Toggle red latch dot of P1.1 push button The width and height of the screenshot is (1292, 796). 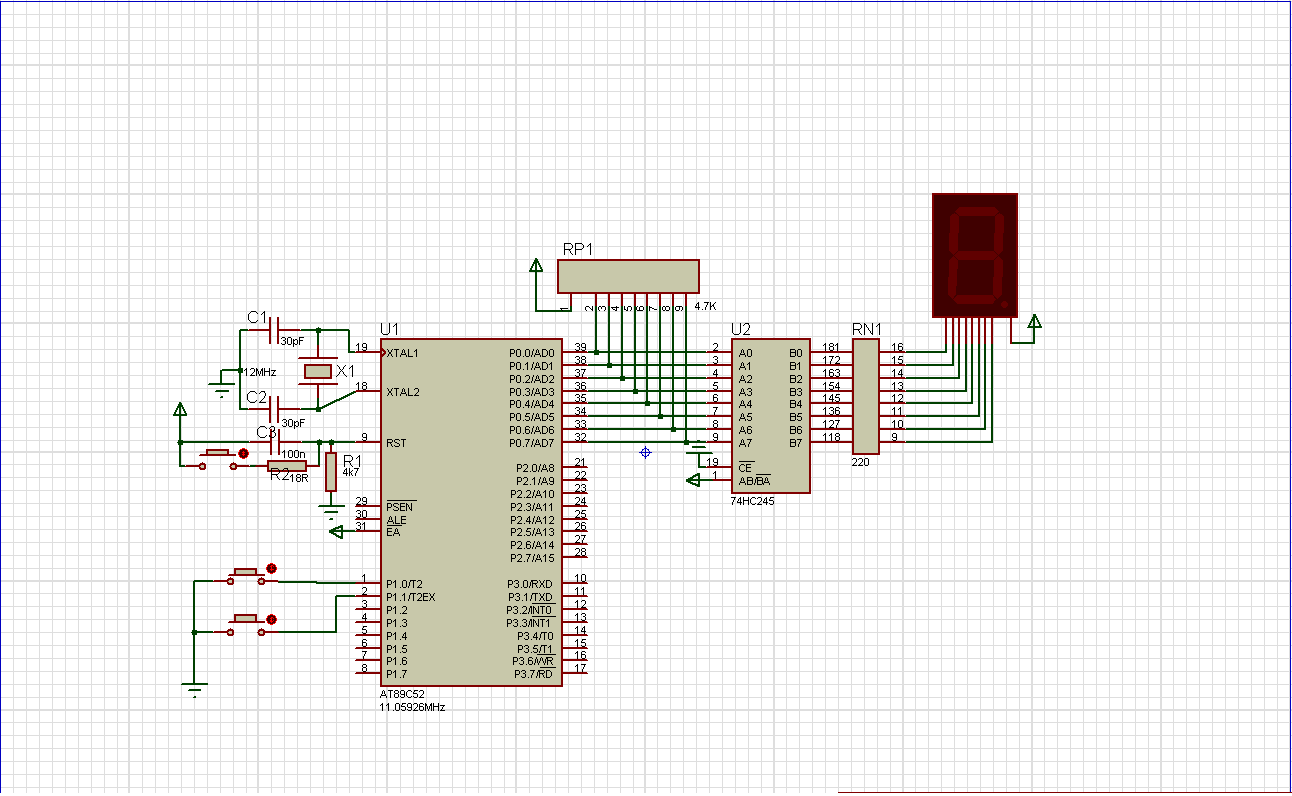tap(271, 620)
